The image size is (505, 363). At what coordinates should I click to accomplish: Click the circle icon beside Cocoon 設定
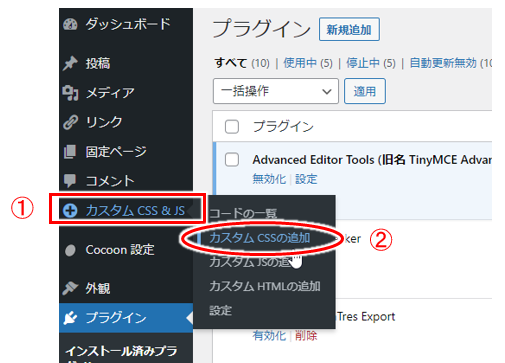pos(70,250)
